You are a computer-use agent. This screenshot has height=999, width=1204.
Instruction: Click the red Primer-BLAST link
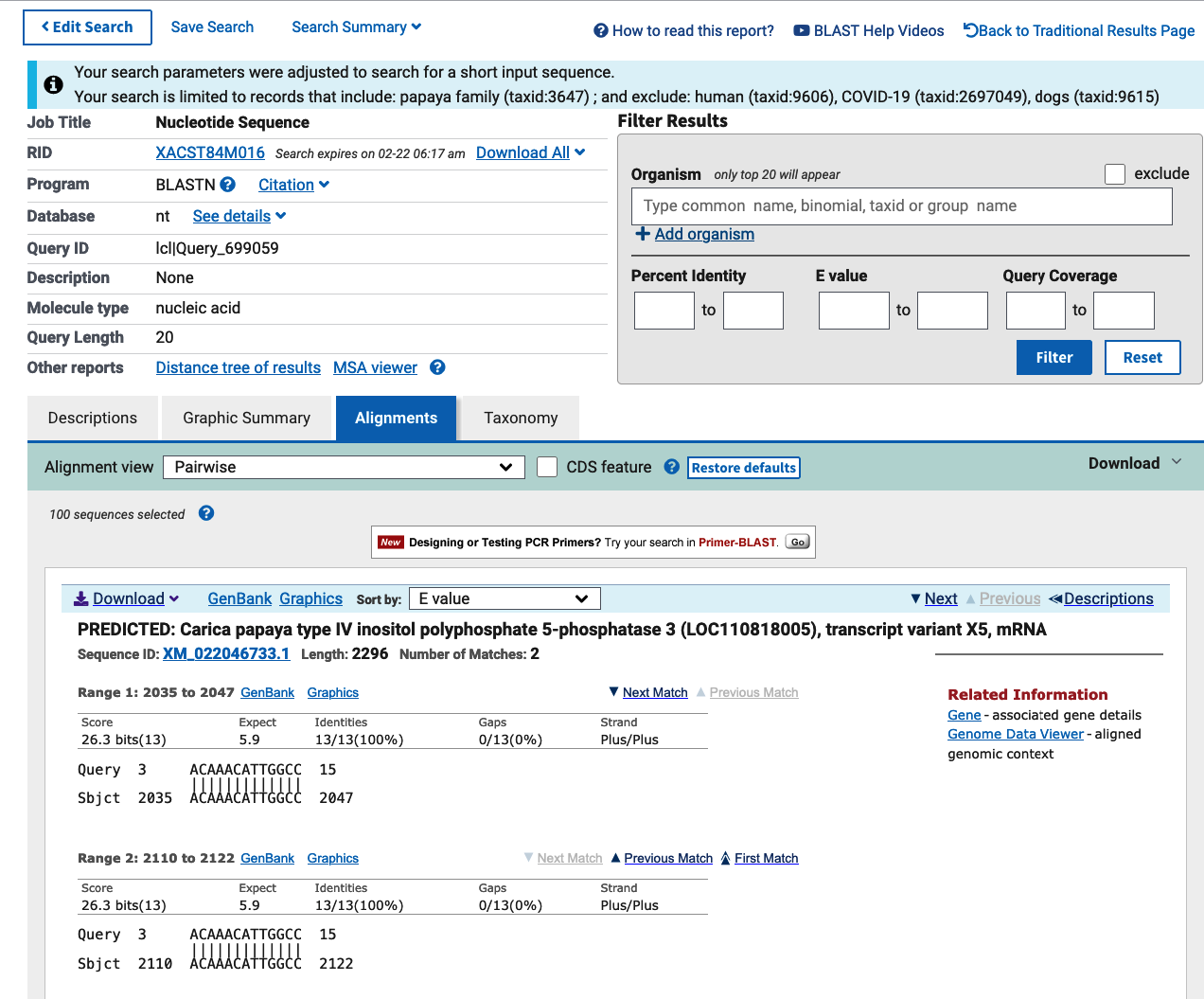(x=737, y=543)
